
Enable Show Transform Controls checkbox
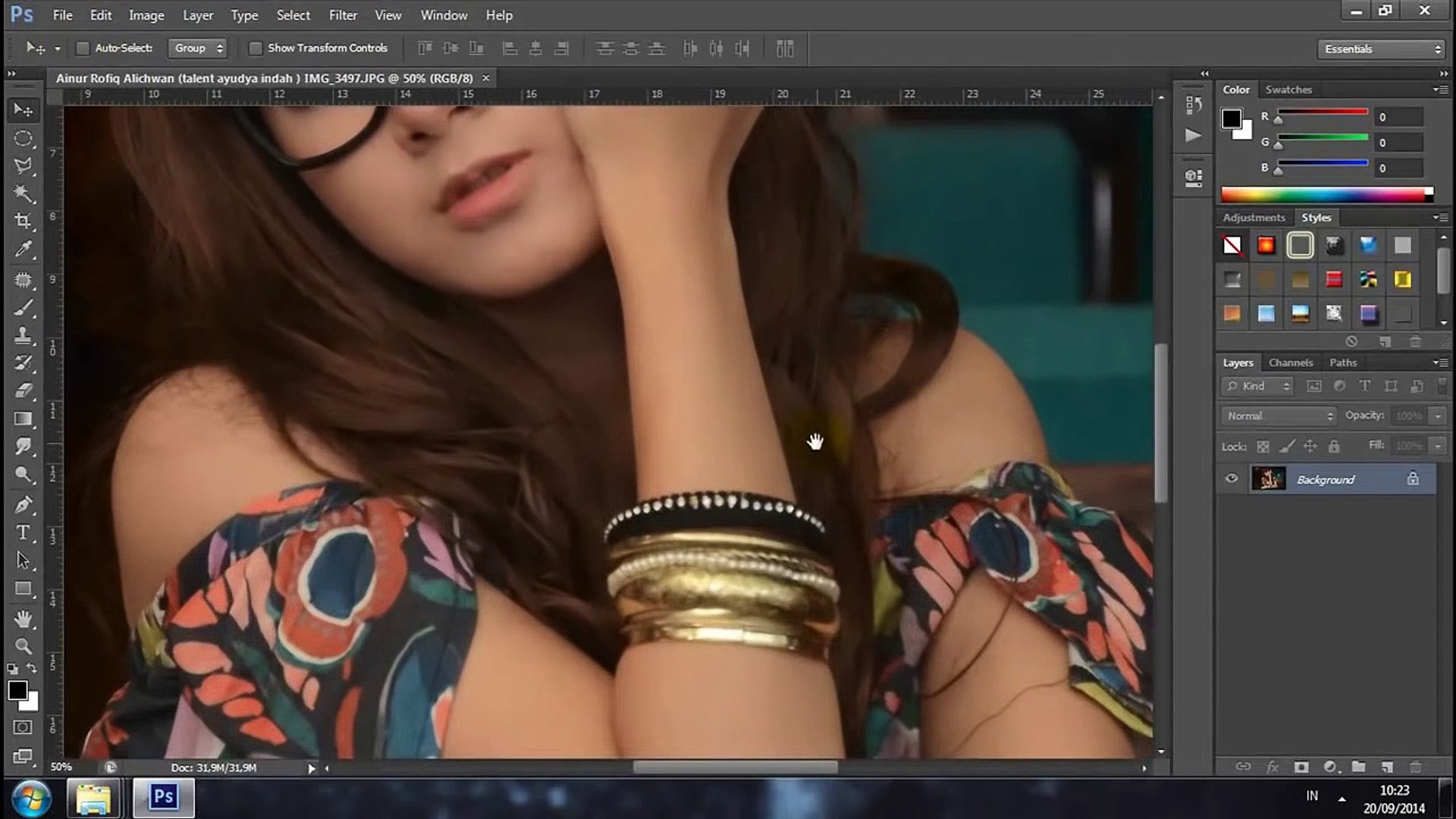point(256,49)
